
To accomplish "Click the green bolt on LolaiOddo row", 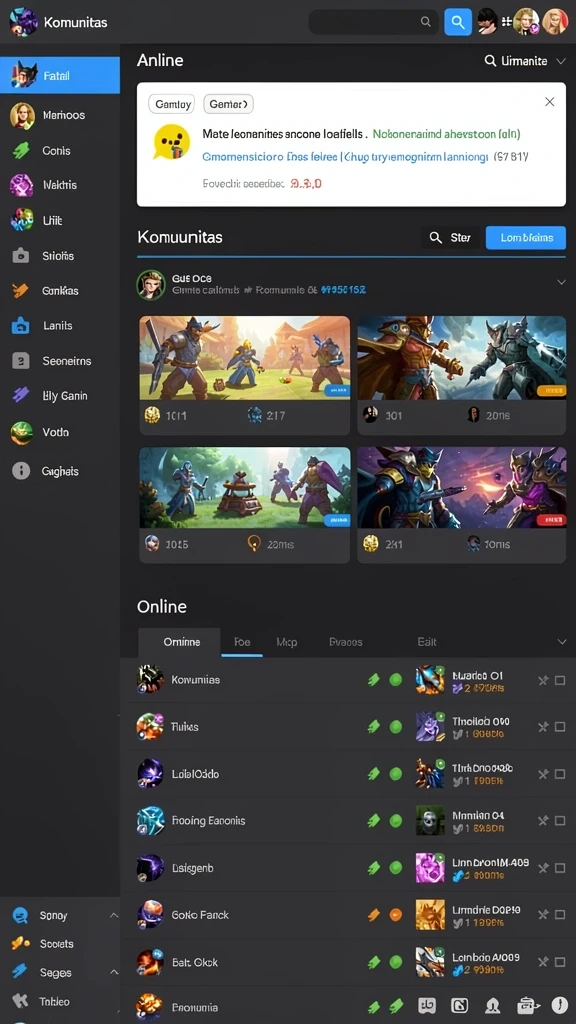I will (374, 774).
